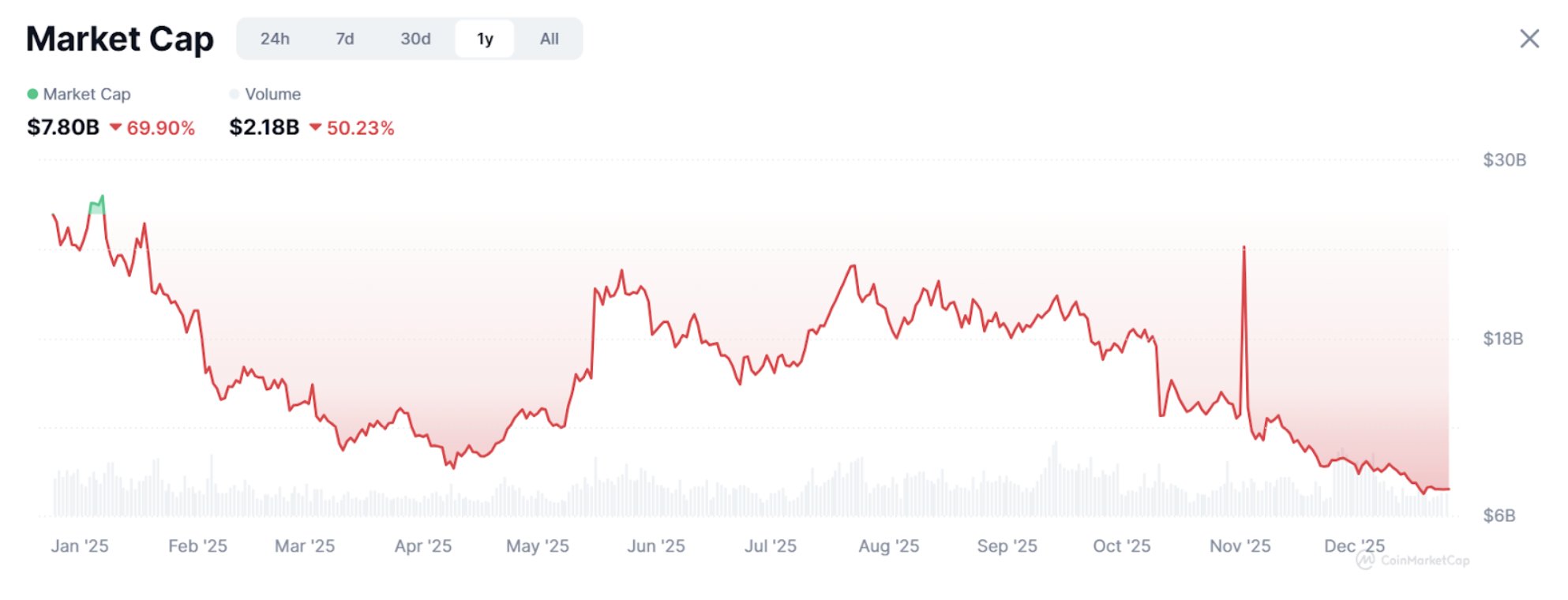The image size is (1568, 600).
Task: Switch to the 24h time range
Action: coord(275,39)
